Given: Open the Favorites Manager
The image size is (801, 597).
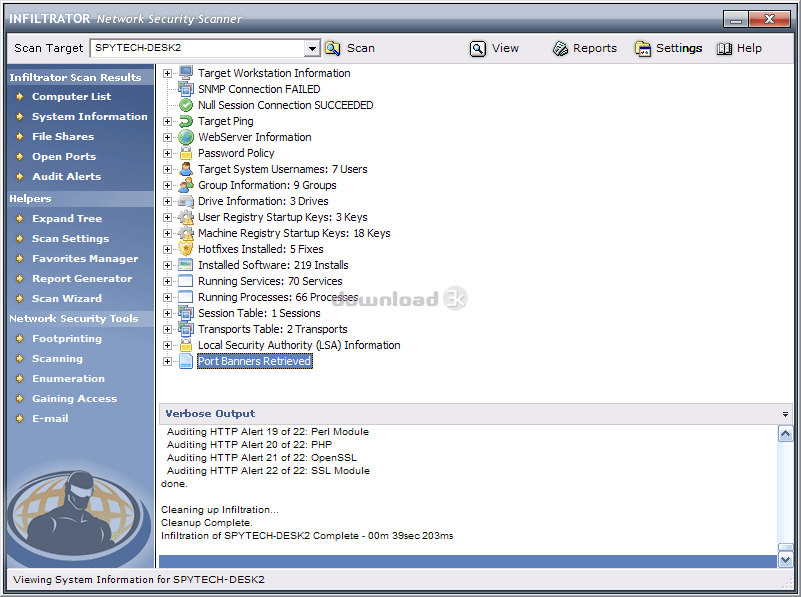Looking at the screenshot, I should coord(85,258).
